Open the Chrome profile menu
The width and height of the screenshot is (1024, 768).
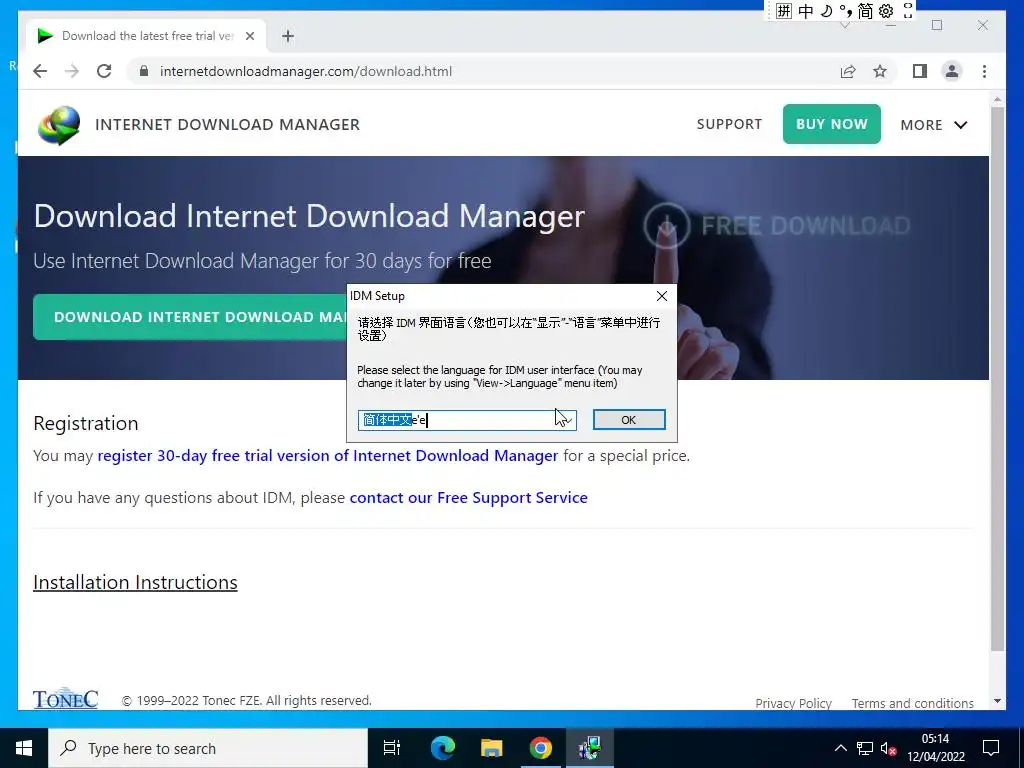point(952,71)
